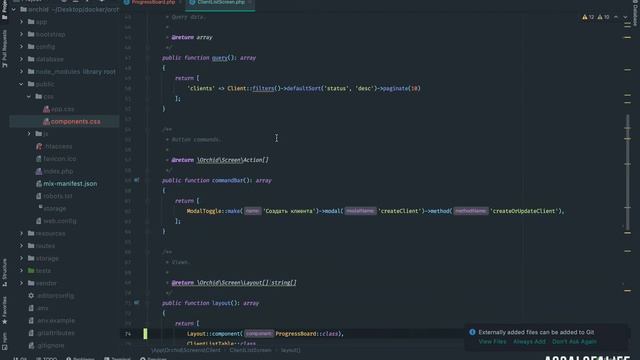Viewport: 640px width, 360px height.
Task: Select .env file
Action: pyautogui.click(x=42, y=308)
